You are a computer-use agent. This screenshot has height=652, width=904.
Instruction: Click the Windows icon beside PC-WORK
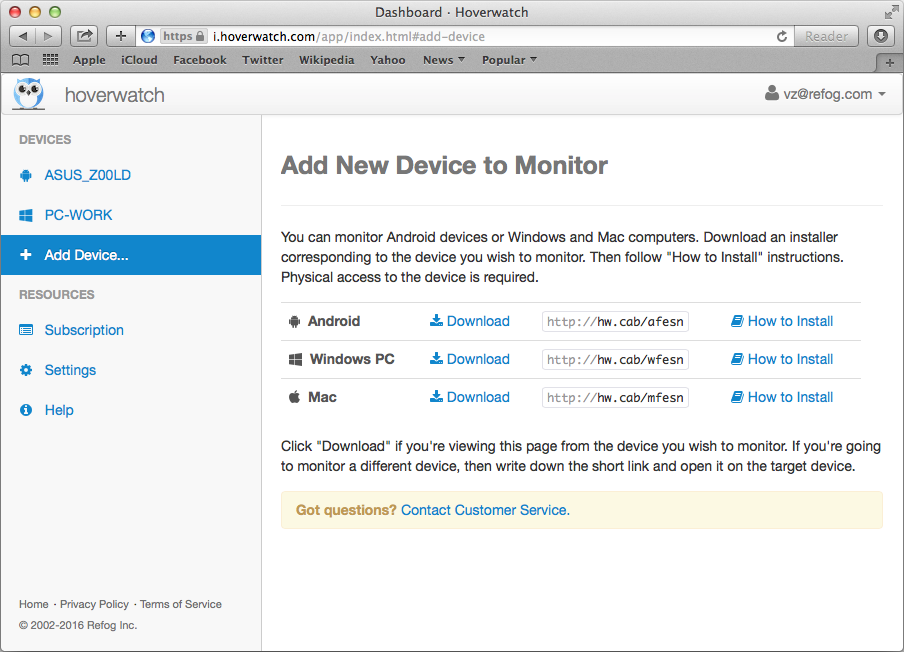pyautogui.click(x=26, y=215)
